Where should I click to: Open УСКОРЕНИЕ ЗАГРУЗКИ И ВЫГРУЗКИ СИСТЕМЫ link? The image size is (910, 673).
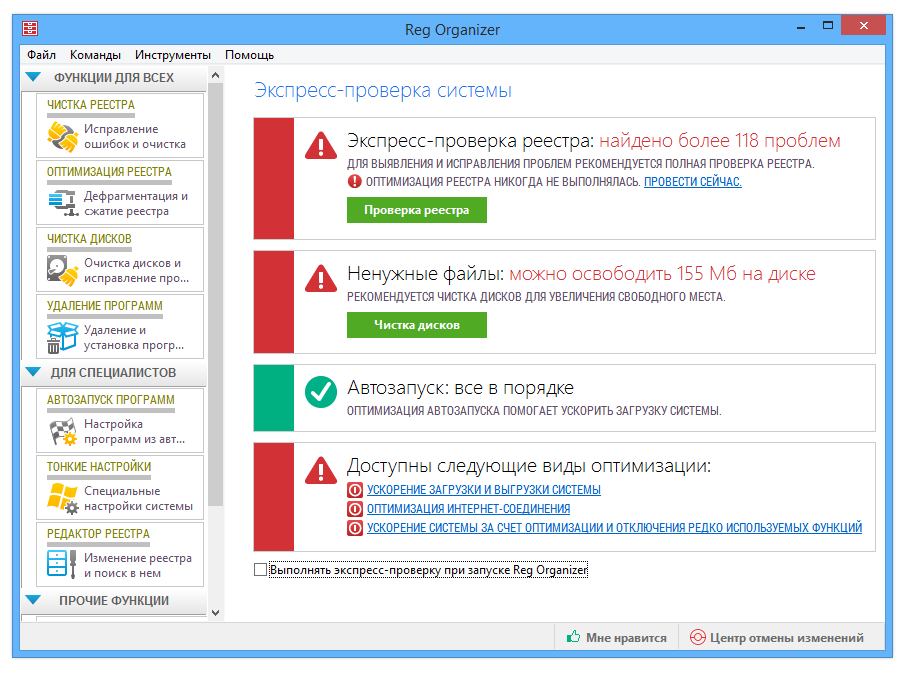[x=483, y=490]
